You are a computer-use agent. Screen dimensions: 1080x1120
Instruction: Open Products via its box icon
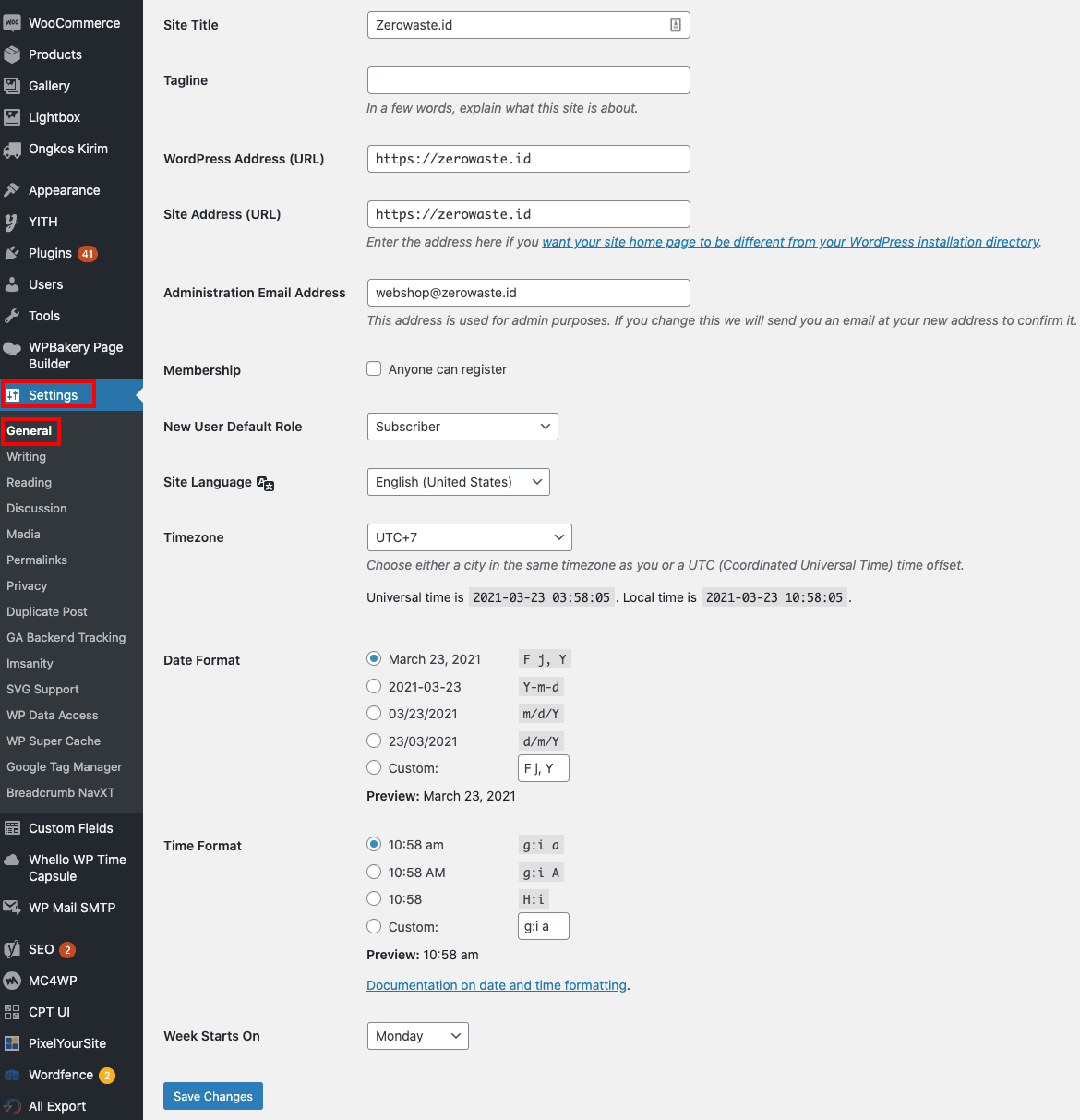(x=12, y=54)
